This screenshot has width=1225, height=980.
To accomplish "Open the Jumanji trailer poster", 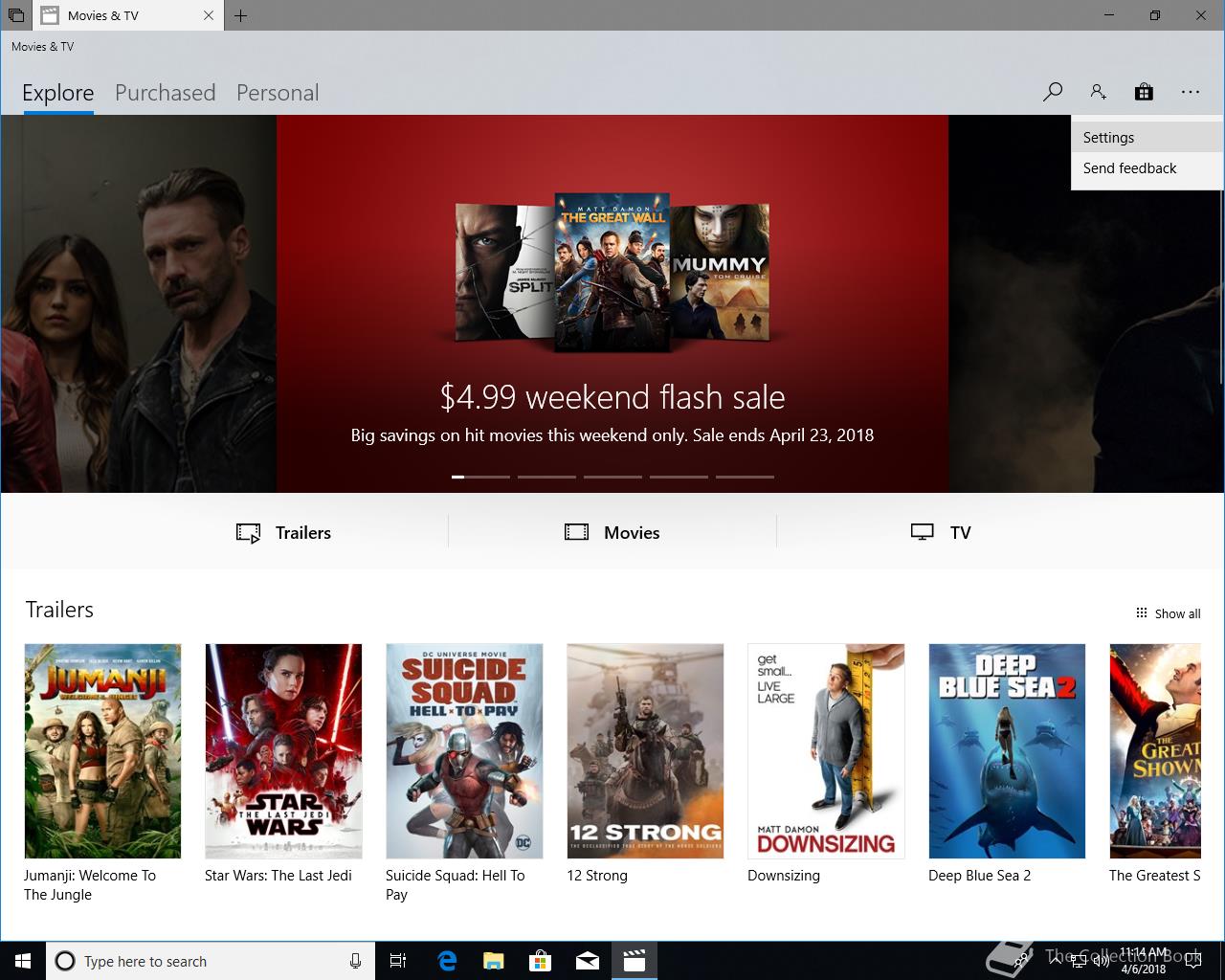I will [x=102, y=751].
